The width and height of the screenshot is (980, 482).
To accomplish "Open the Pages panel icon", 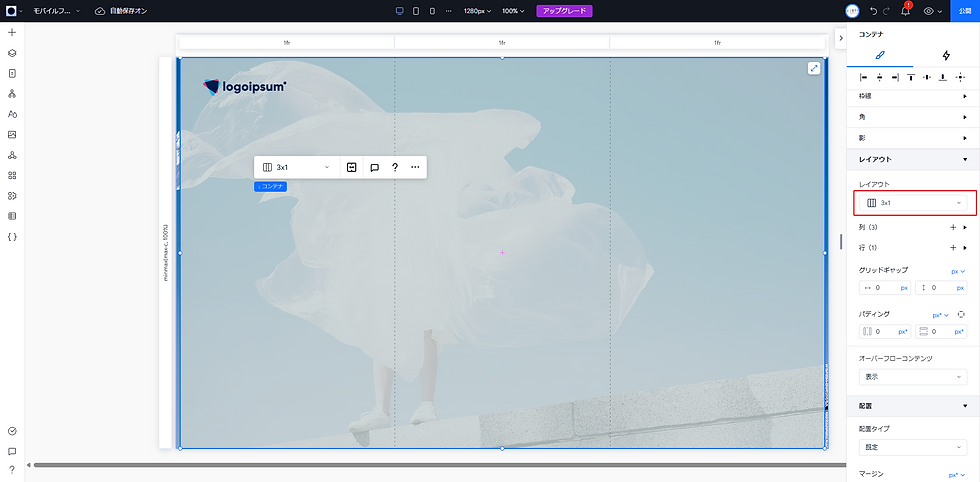I will [x=12, y=73].
